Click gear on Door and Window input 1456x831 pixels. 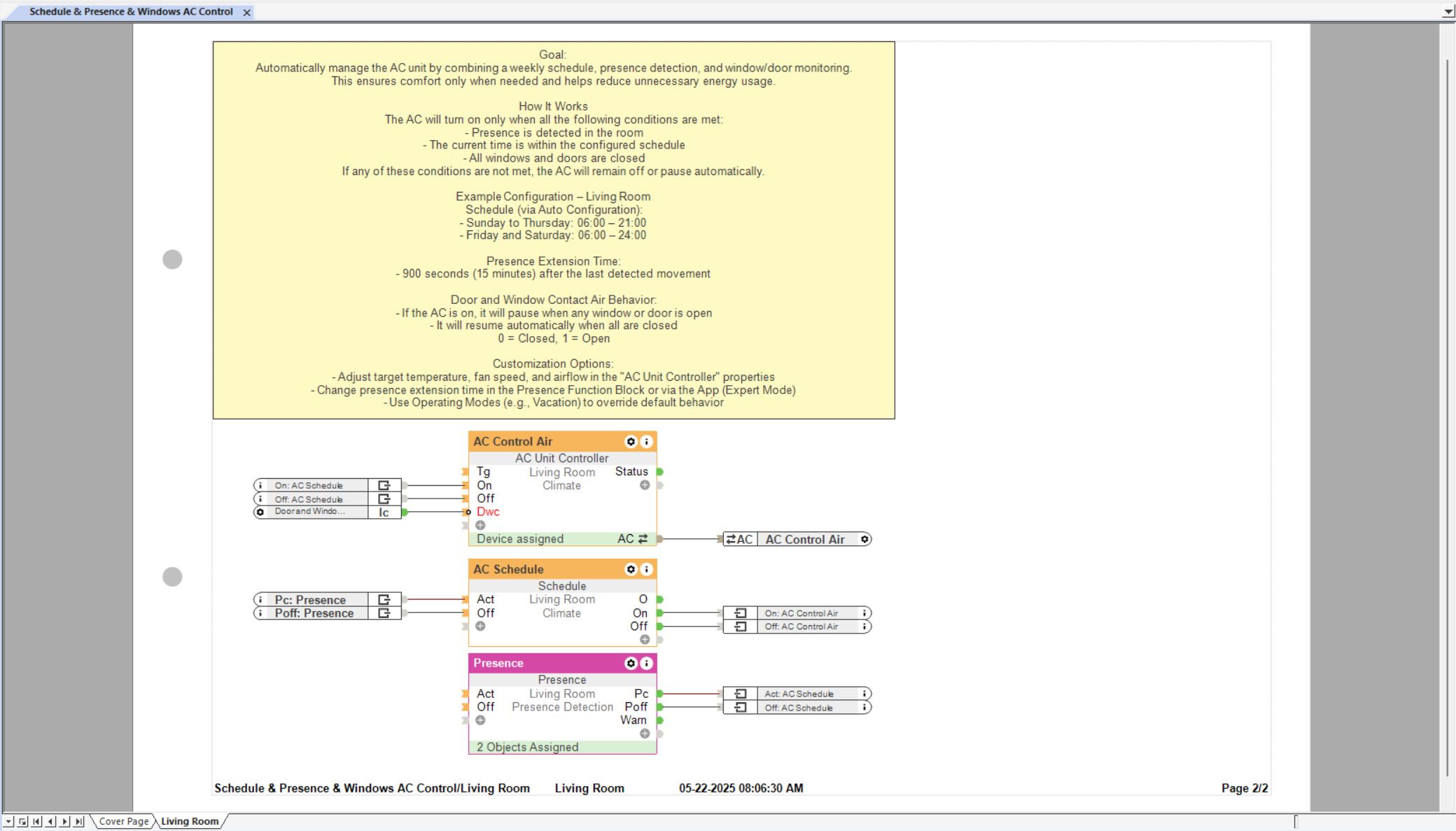260,512
